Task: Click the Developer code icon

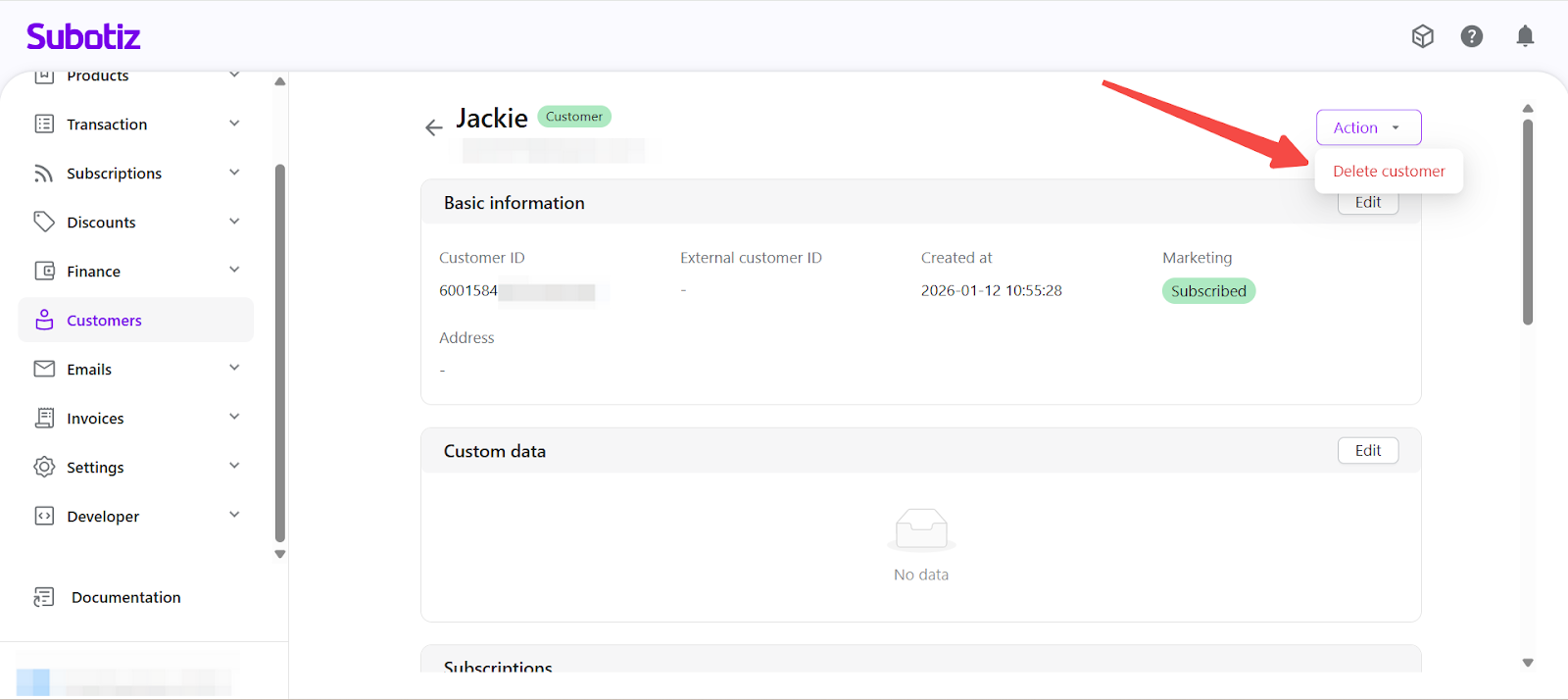Action: click(44, 516)
